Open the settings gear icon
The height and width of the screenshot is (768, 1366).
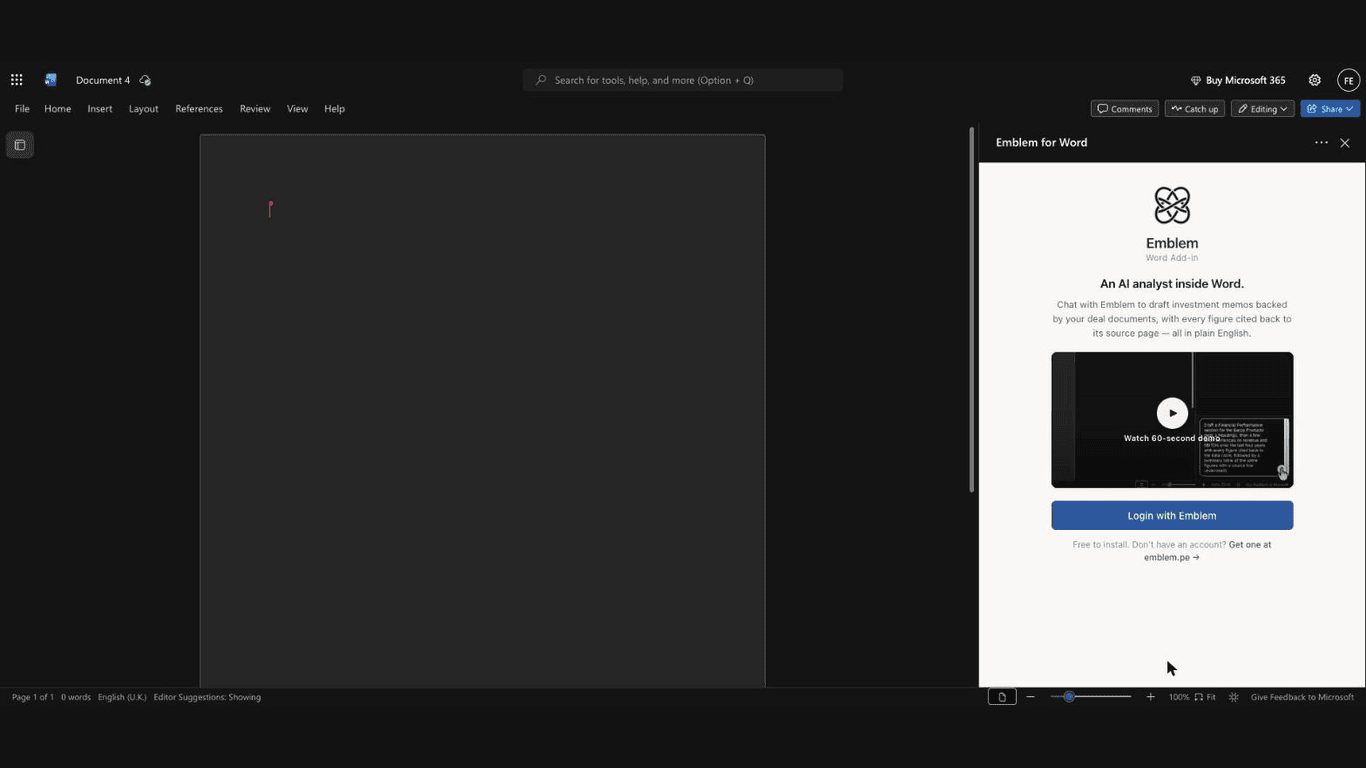(x=1315, y=80)
